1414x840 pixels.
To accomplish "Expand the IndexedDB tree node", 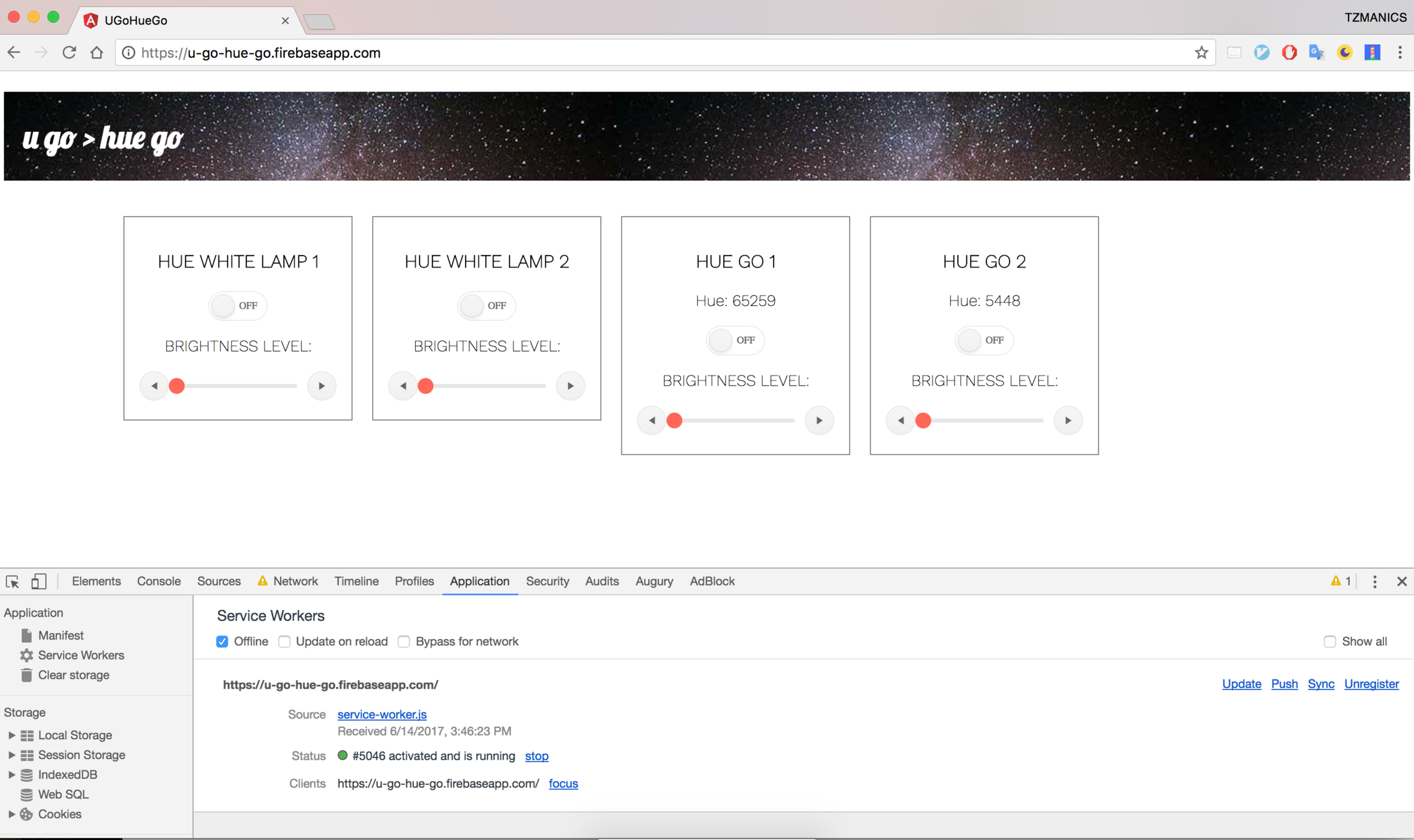I will point(11,775).
